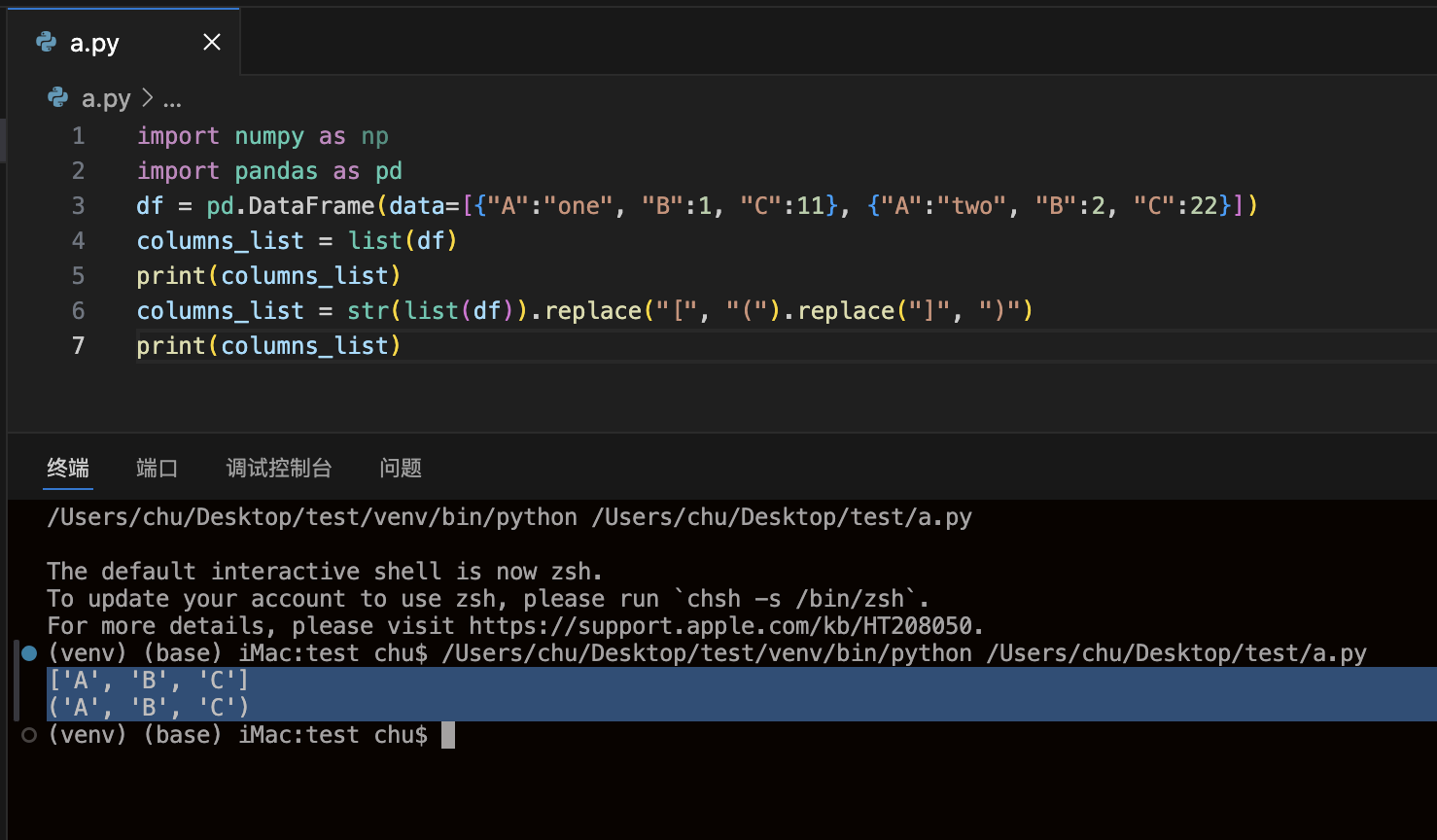Click the blue filled command decoration dot
Viewport: 1437px width, 840px height.
[x=29, y=653]
